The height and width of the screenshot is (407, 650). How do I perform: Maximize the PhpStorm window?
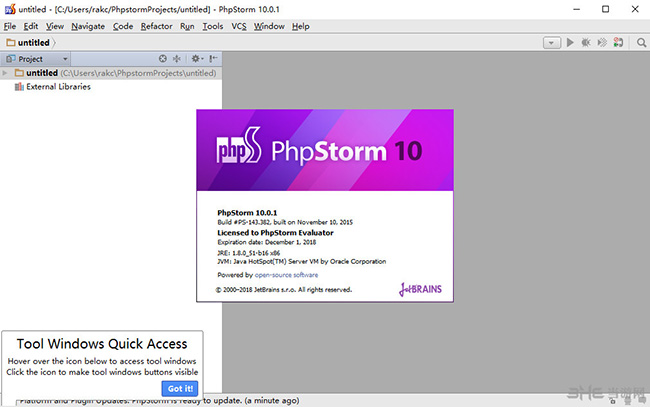(606, 9)
